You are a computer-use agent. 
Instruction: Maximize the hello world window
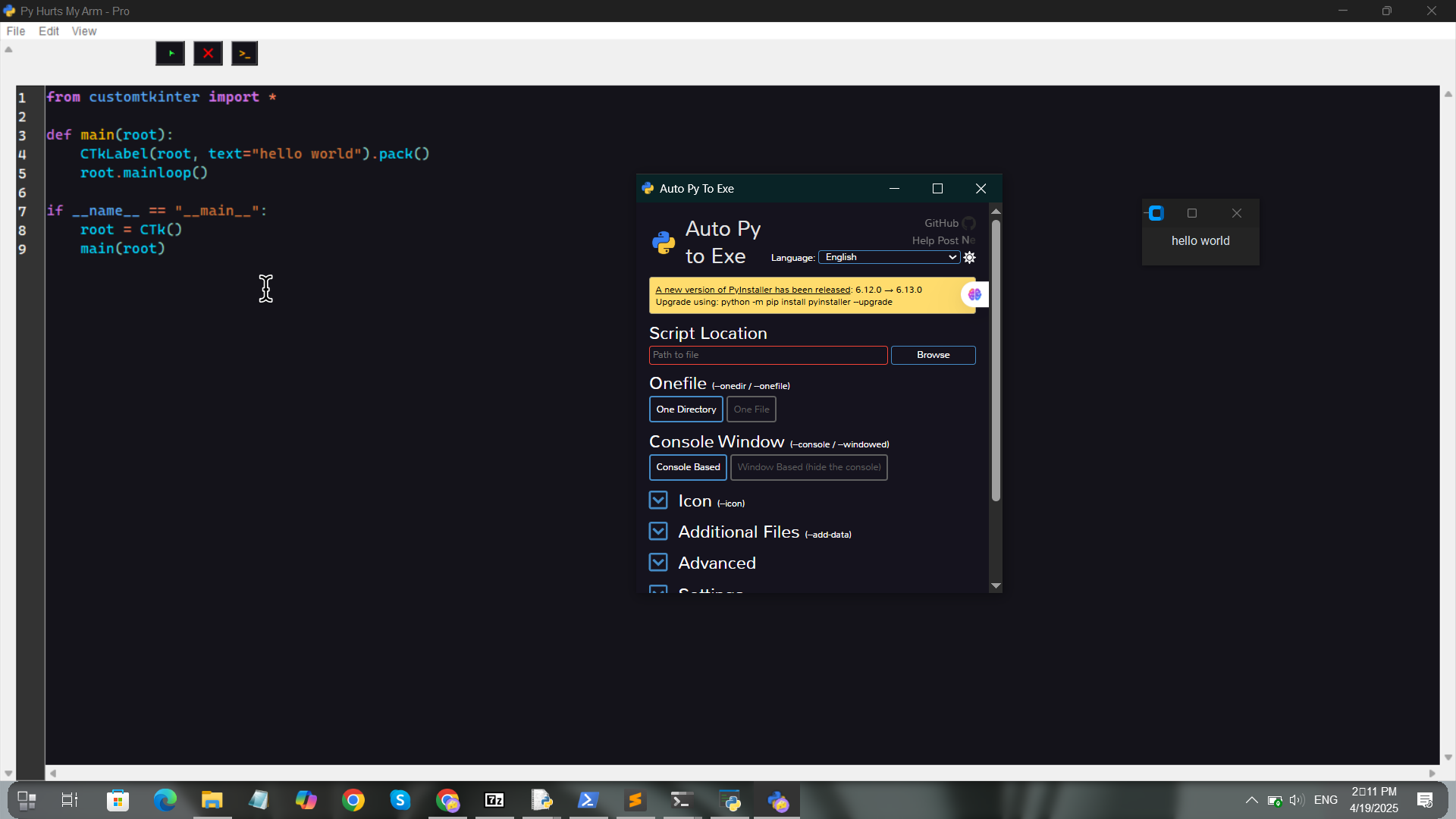click(x=1192, y=213)
